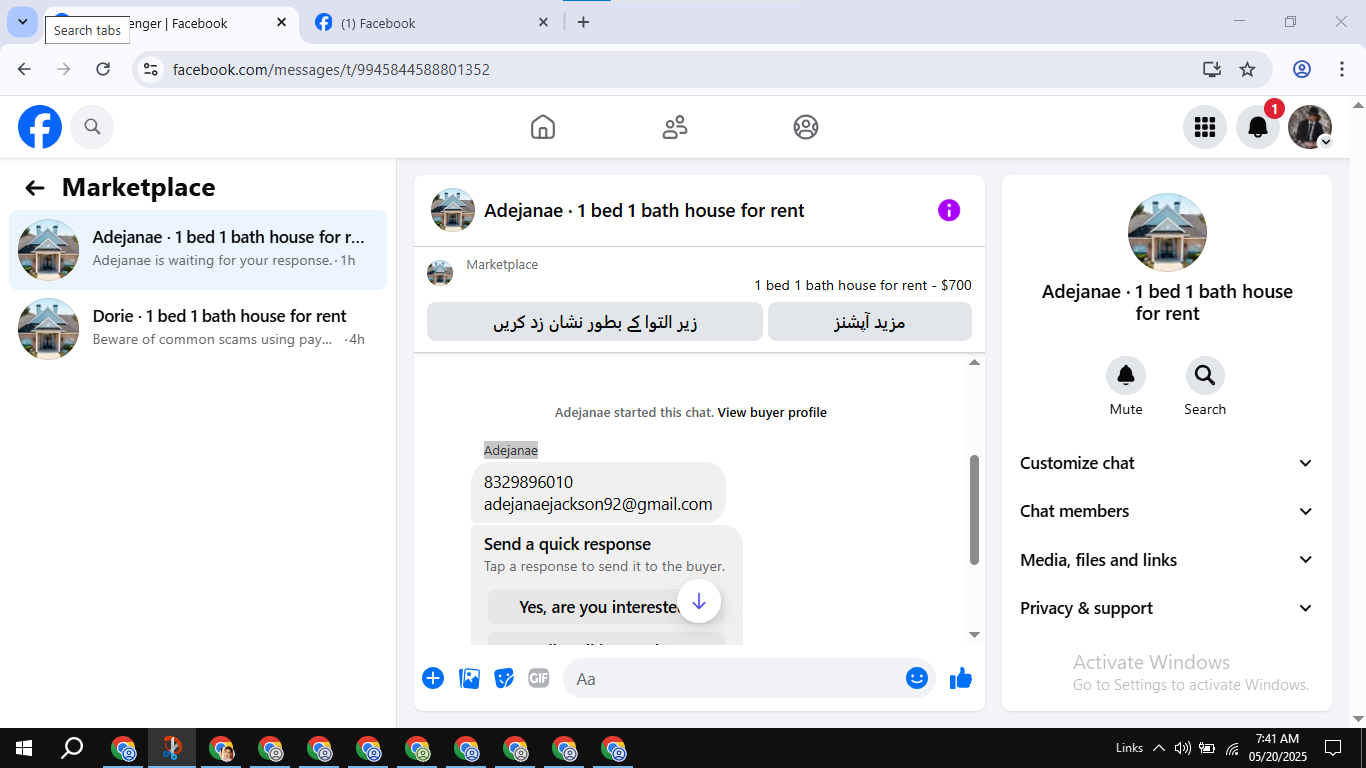Click the taskbar volume icon

pos(1183,747)
